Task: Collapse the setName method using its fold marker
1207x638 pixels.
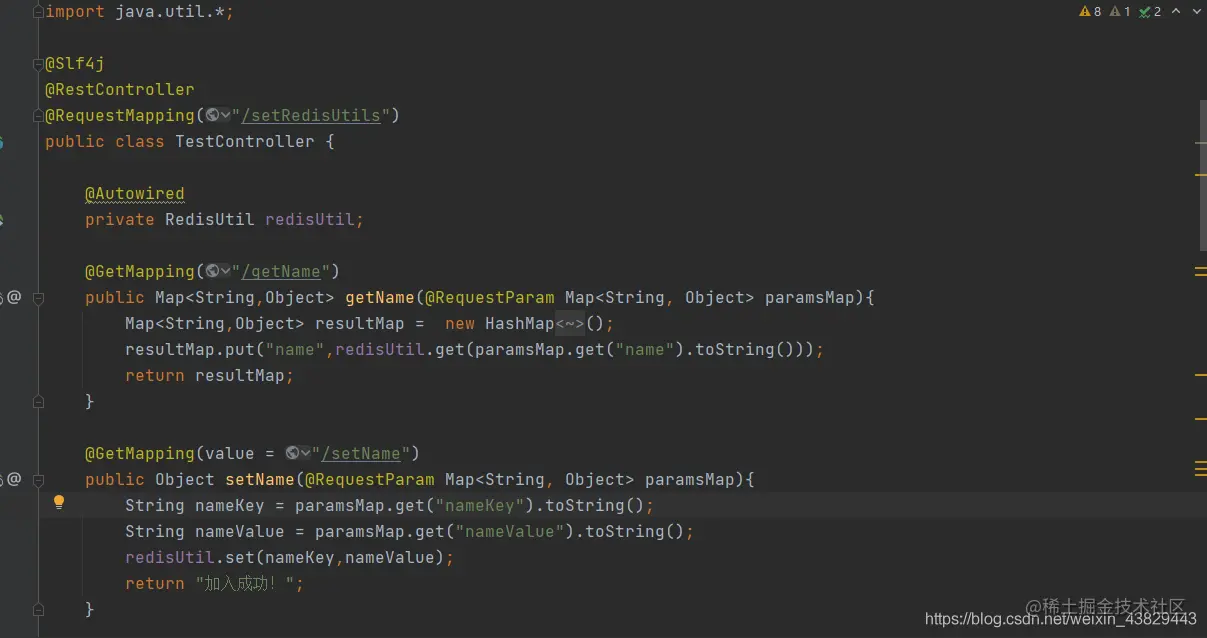Action: click(38, 480)
